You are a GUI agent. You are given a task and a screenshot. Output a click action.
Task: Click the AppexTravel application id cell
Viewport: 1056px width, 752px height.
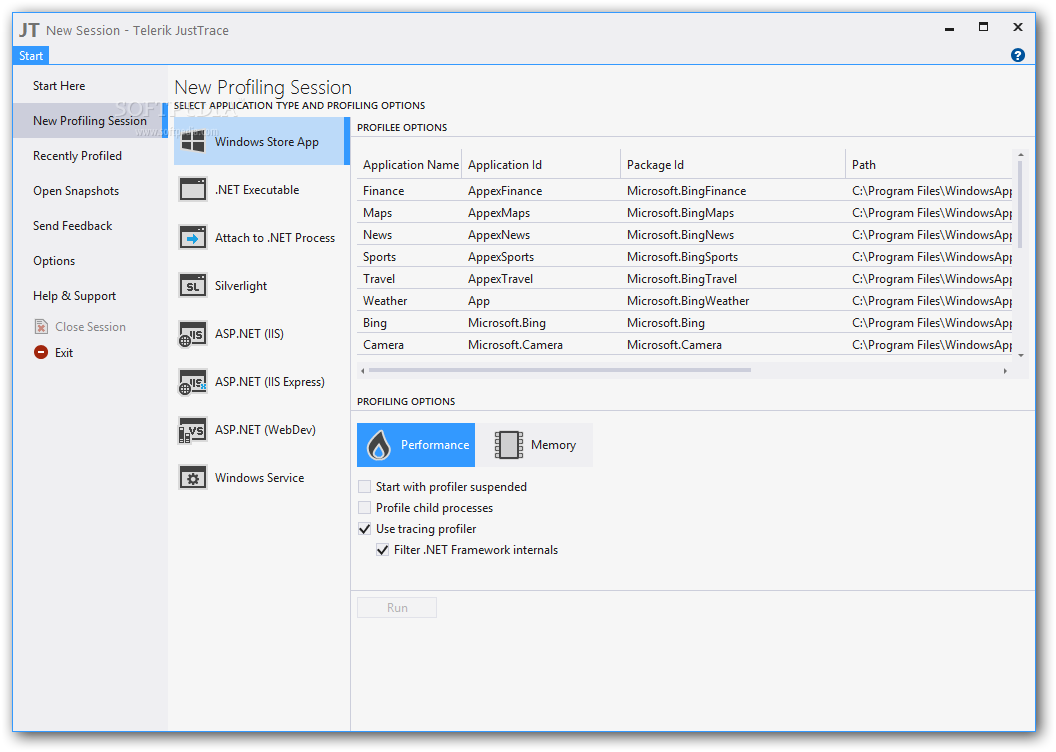click(500, 279)
